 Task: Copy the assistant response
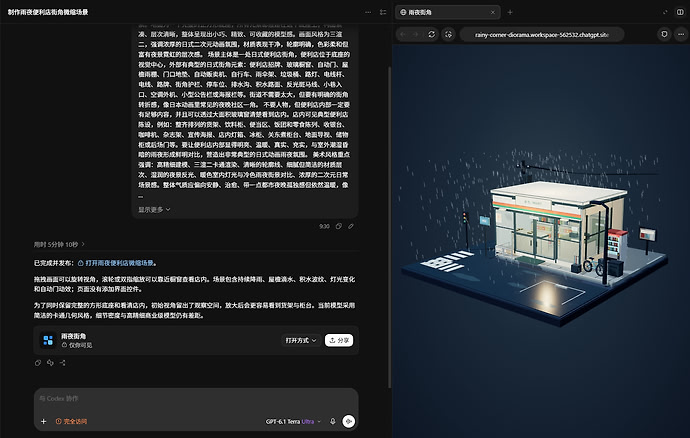click(x=38, y=363)
